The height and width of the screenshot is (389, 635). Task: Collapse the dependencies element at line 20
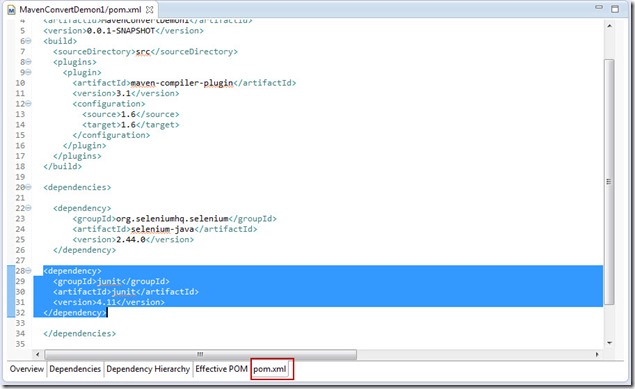point(28,187)
